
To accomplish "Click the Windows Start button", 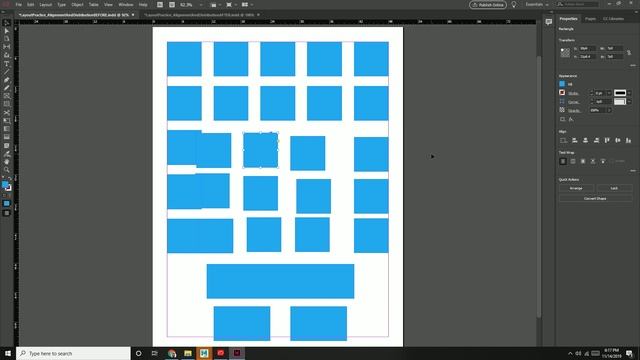I will pyautogui.click(x=8, y=353).
